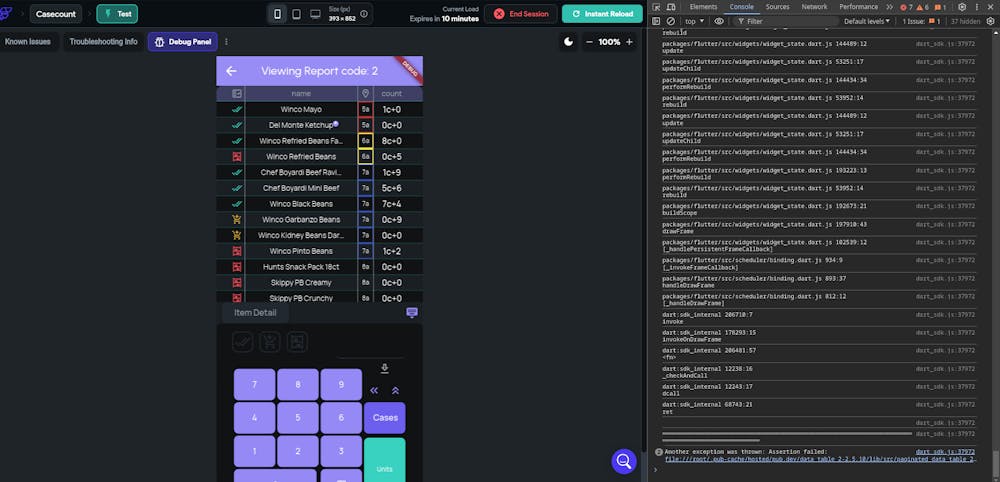Click the Item Detail tab label
Viewport: 1000px width, 482px height.
255,312
